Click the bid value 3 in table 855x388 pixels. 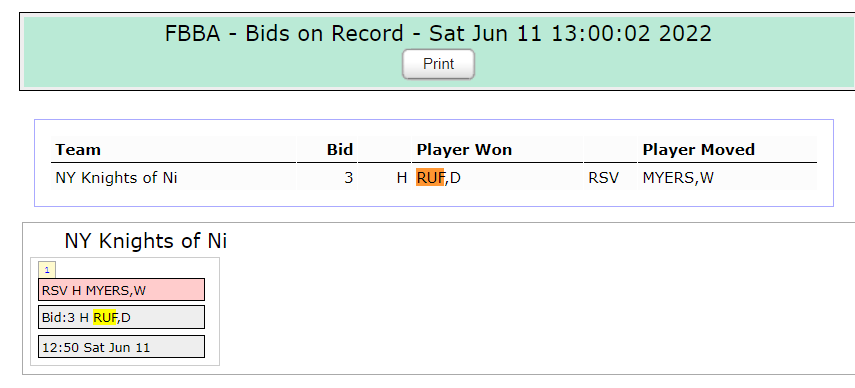(x=348, y=178)
